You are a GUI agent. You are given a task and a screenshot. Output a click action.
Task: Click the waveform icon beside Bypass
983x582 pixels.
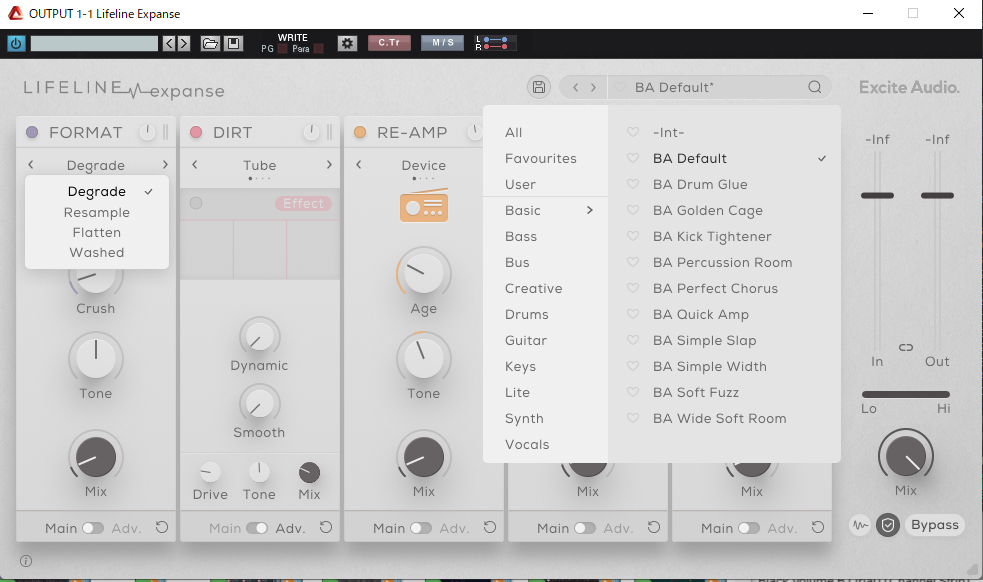(861, 525)
